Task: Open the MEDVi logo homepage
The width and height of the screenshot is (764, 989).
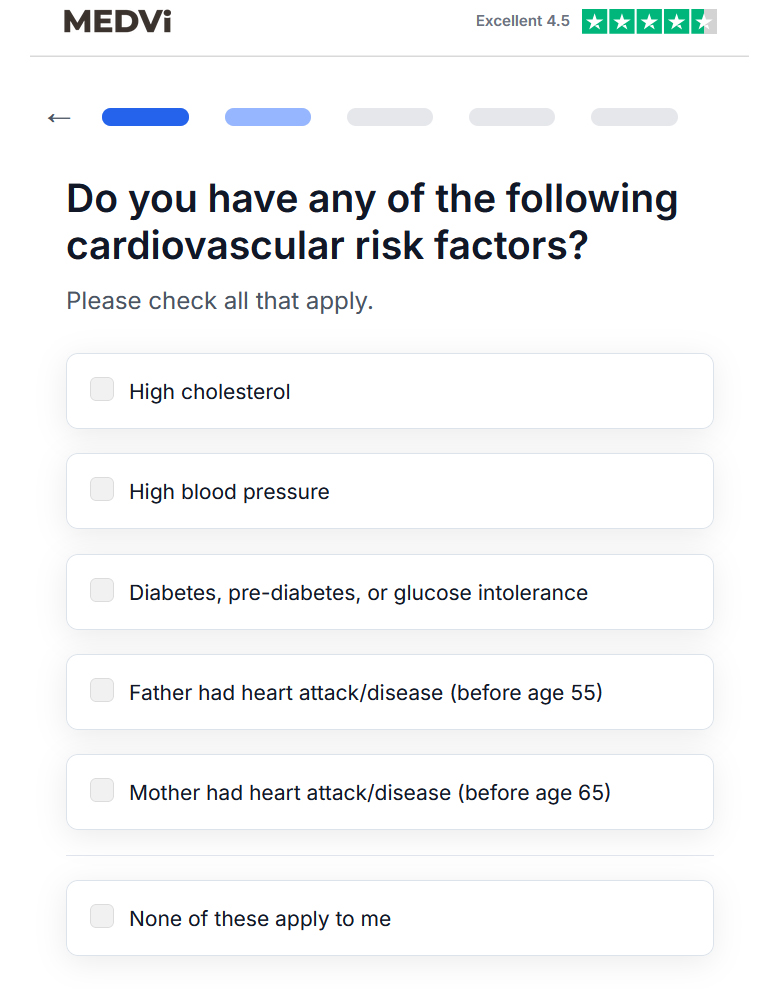Action: (x=117, y=21)
